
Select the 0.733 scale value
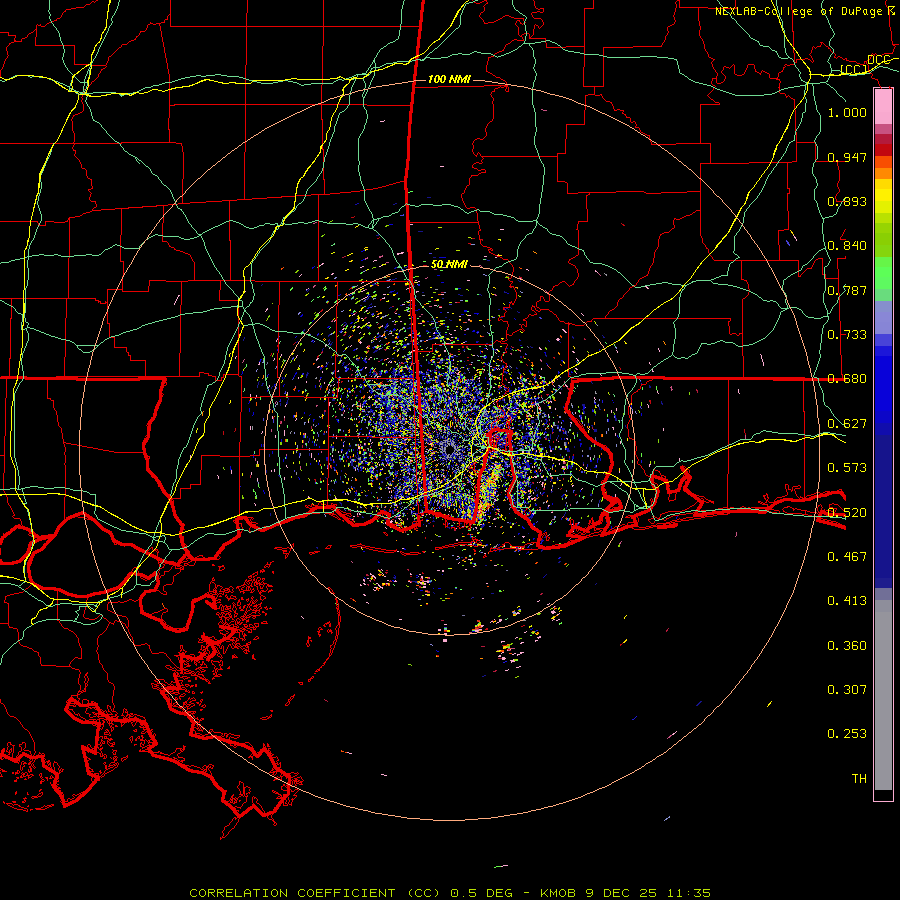click(x=847, y=335)
